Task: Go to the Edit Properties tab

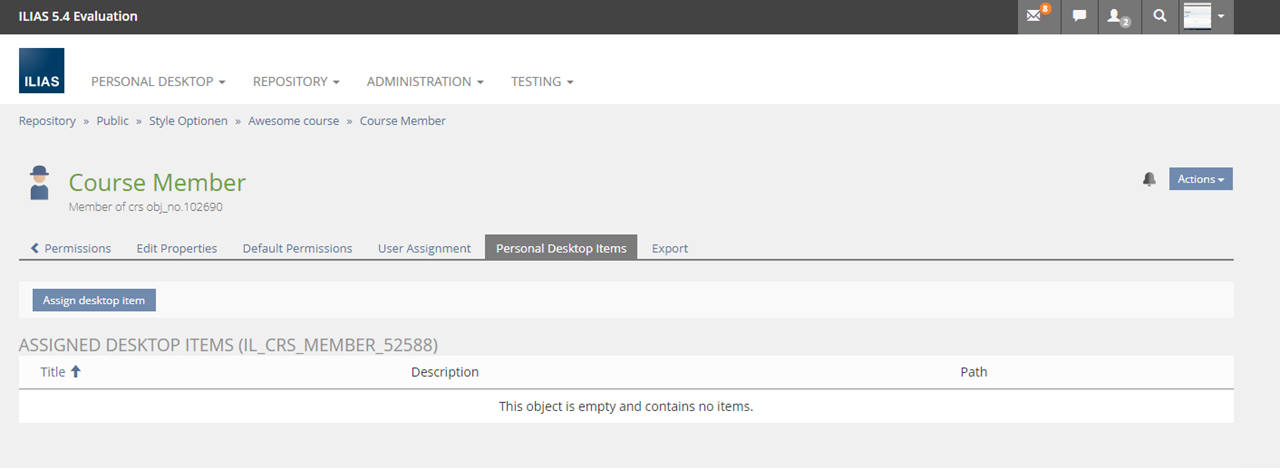Action: coord(176,248)
